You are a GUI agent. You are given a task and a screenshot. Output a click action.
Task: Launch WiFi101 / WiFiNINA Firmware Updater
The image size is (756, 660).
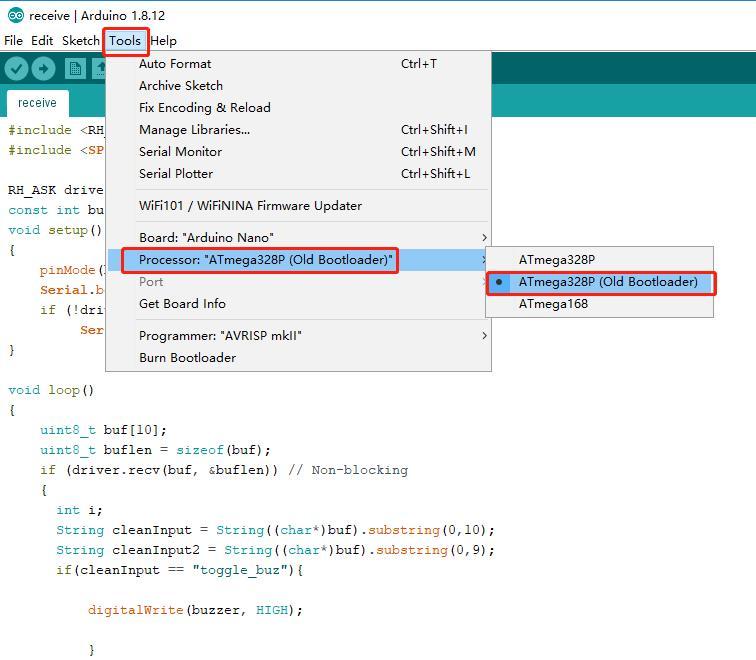[x=298, y=206]
